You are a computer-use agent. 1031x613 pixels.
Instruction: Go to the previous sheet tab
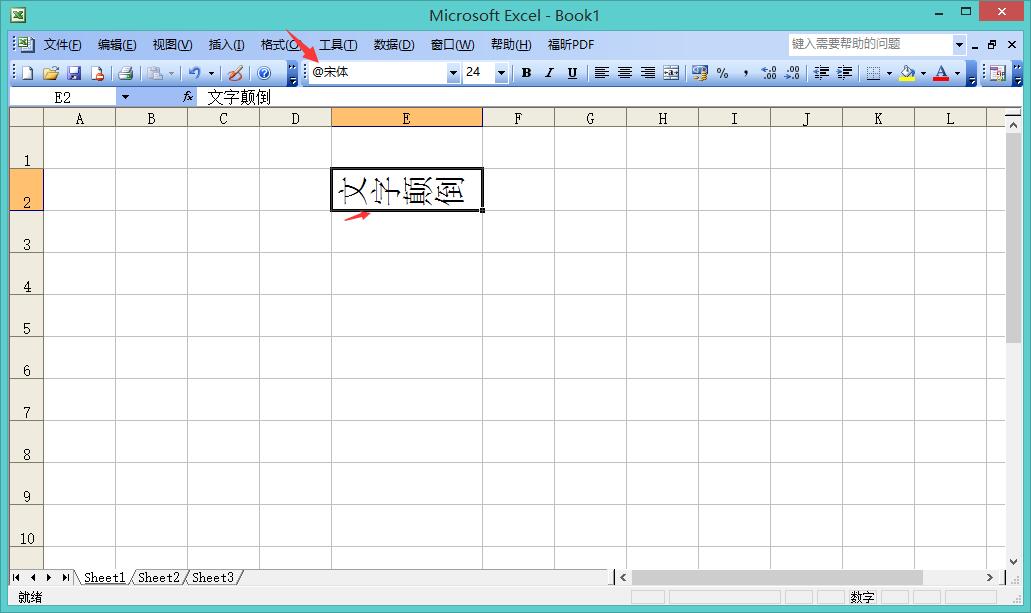click(x=33, y=577)
